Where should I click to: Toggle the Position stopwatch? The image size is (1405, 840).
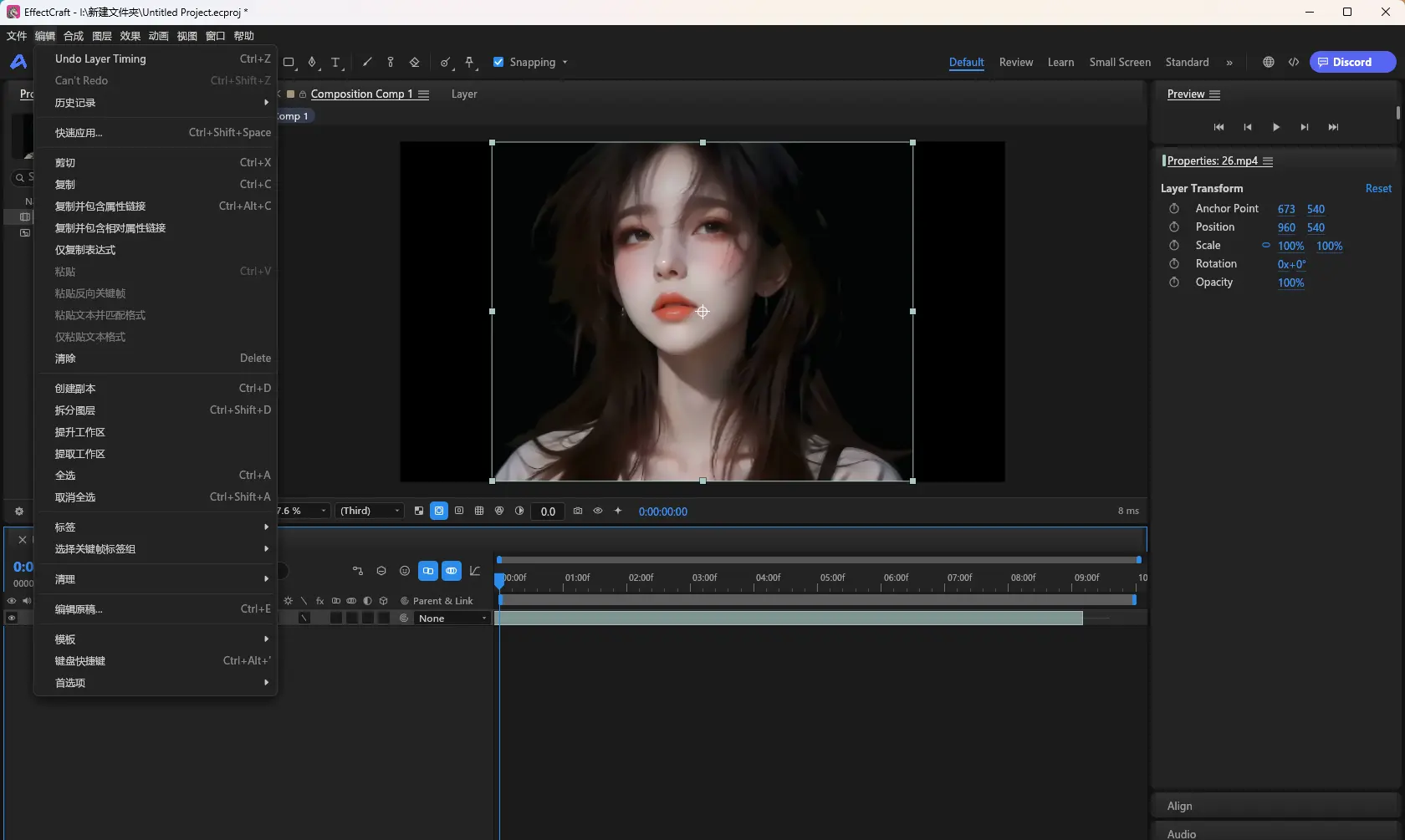point(1174,227)
